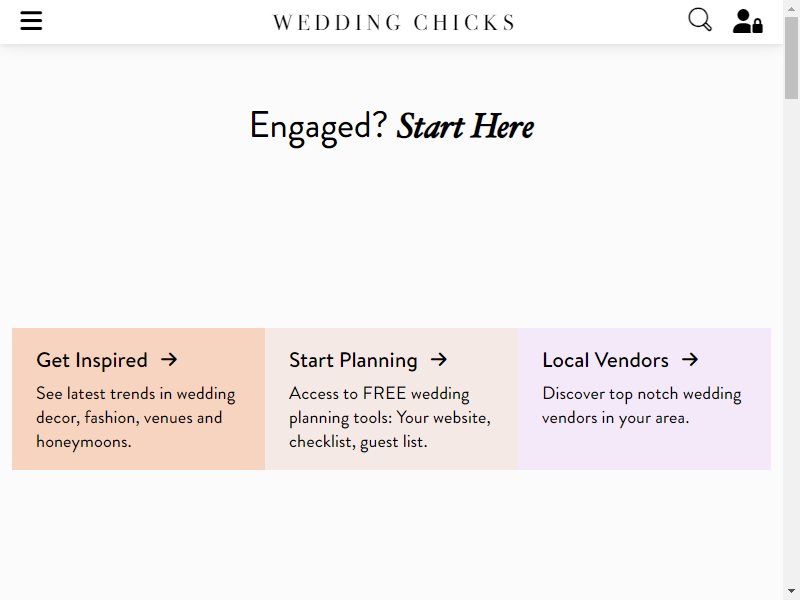
Task: Click the italic Start Here text
Action: 465,126
